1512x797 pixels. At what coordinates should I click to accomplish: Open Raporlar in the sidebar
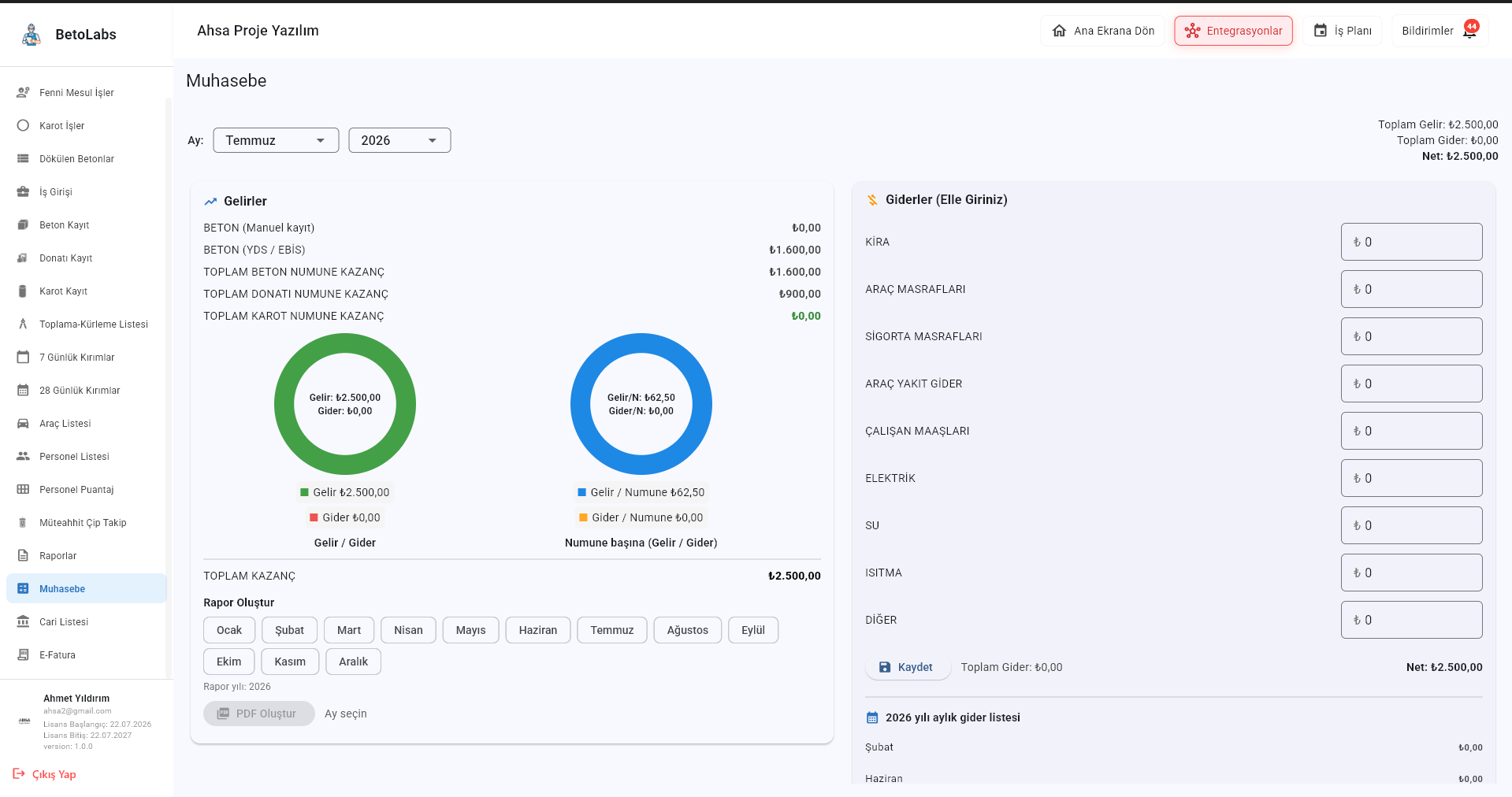pos(87,555)
